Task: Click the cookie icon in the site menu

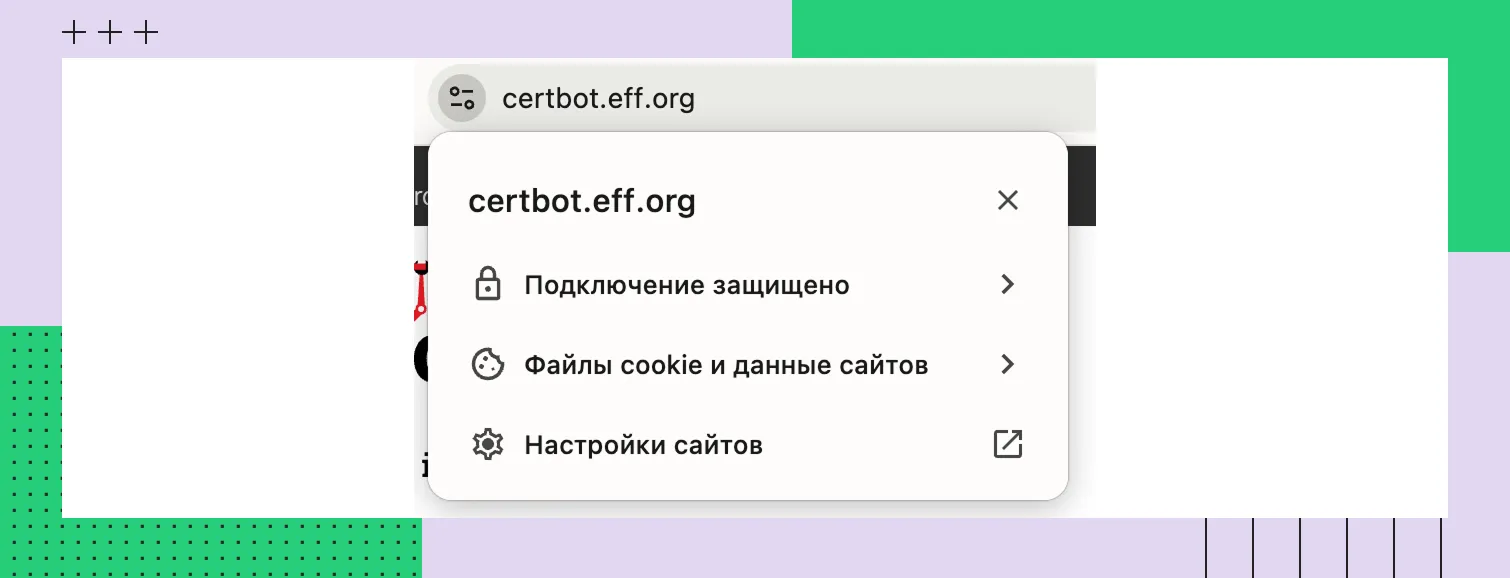Action: pyautogui.click(x=488, y=364)
